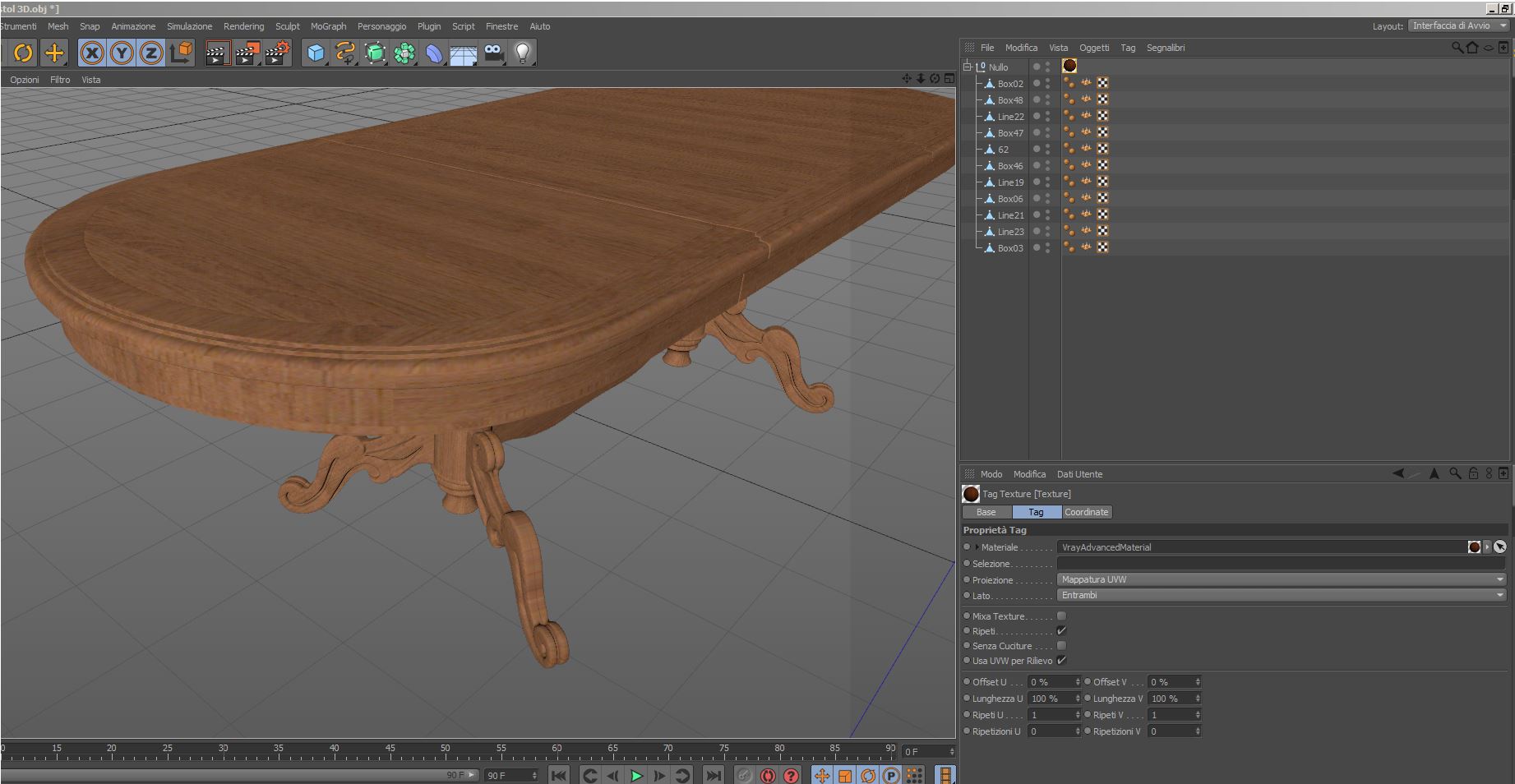The width and height of the screenshot is (1515, 784).
Task: Enable the Senza Cuciture checkbox
Action: (1061, 645)
